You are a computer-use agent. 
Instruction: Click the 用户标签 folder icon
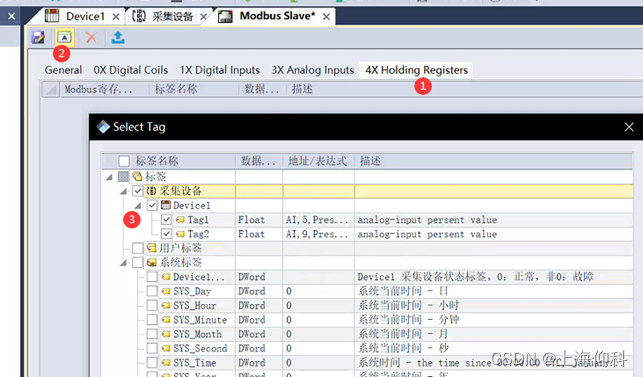152,248
